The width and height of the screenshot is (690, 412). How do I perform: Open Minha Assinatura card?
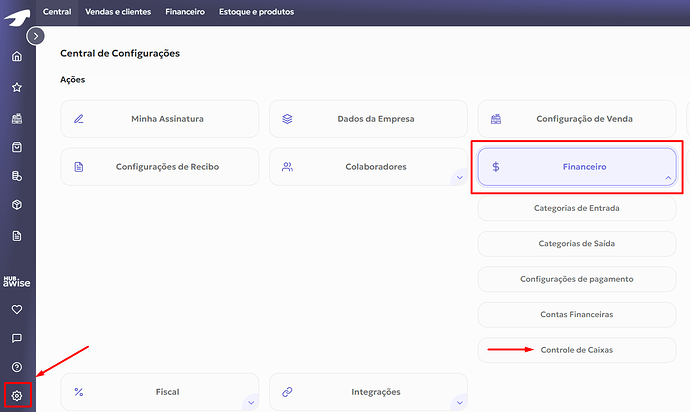coord(160,119)
